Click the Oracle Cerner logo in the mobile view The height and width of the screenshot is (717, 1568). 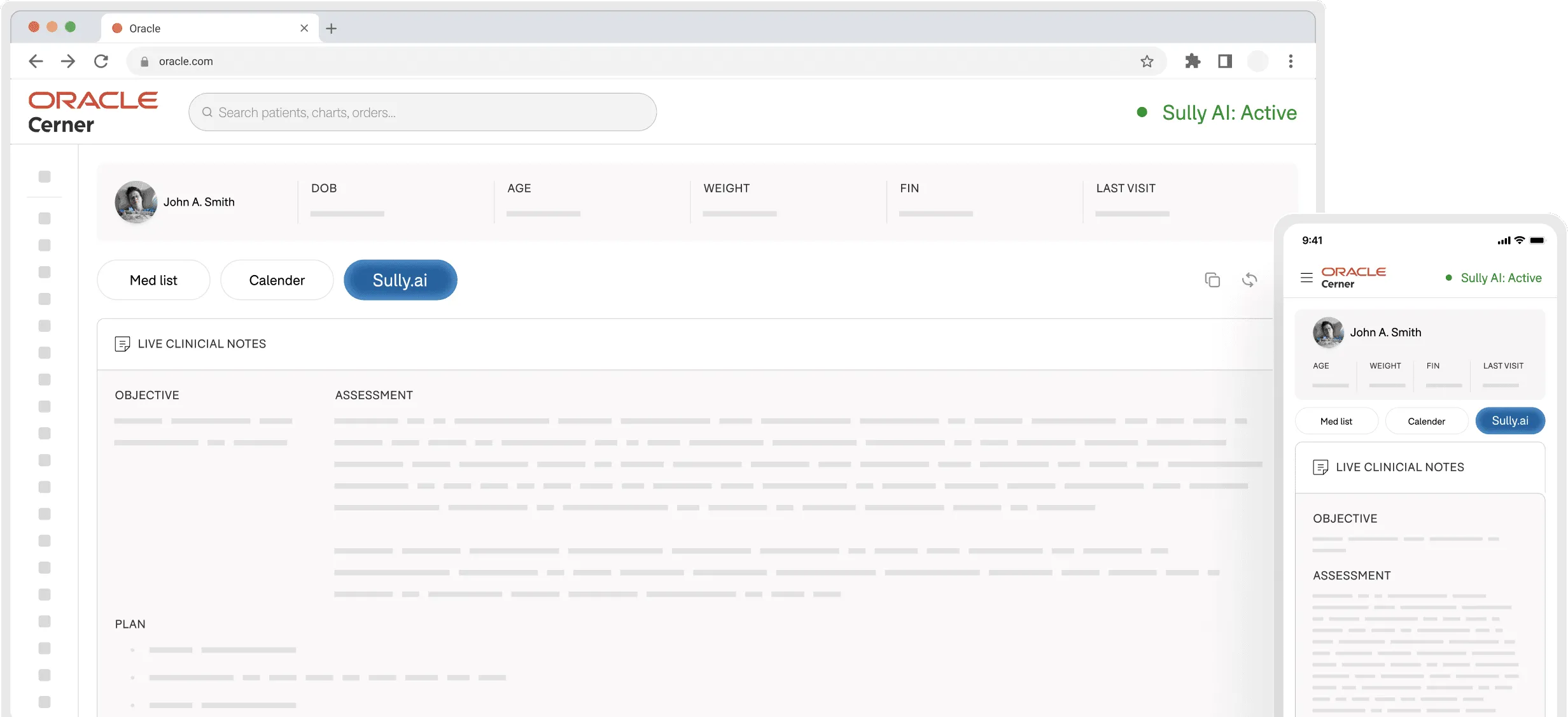point(1354,278)
